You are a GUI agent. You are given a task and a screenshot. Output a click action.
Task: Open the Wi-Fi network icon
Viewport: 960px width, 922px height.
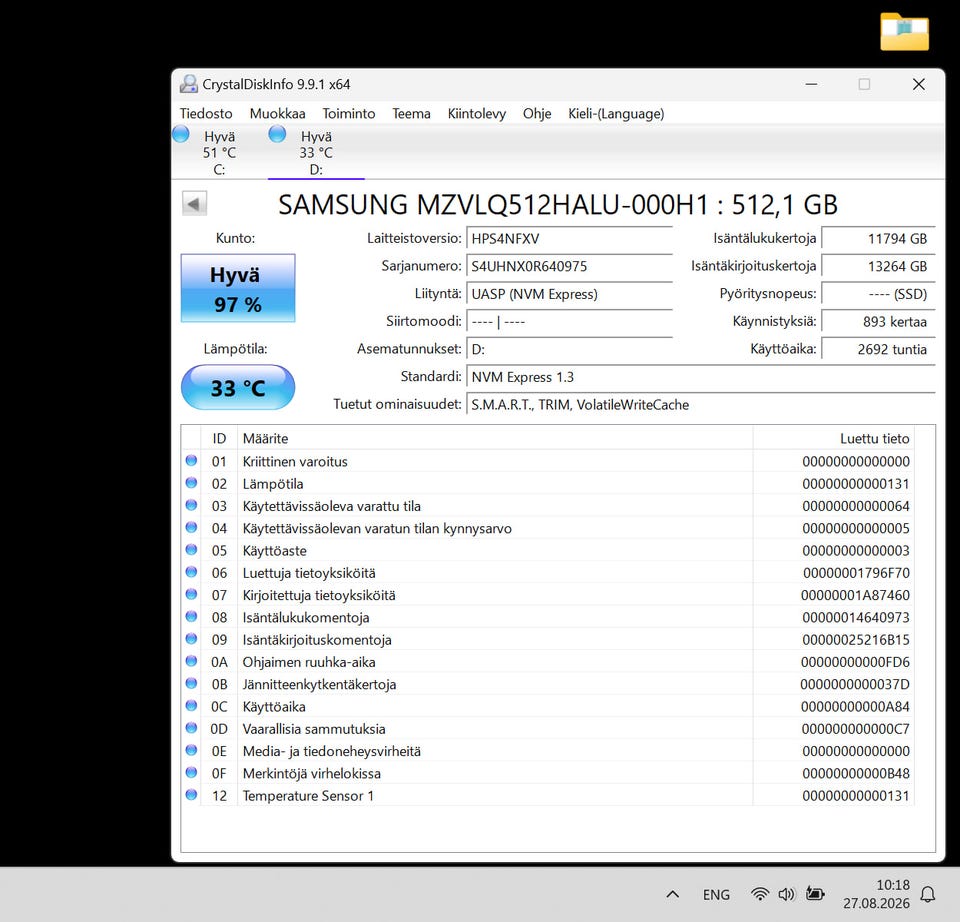[760, 894]
